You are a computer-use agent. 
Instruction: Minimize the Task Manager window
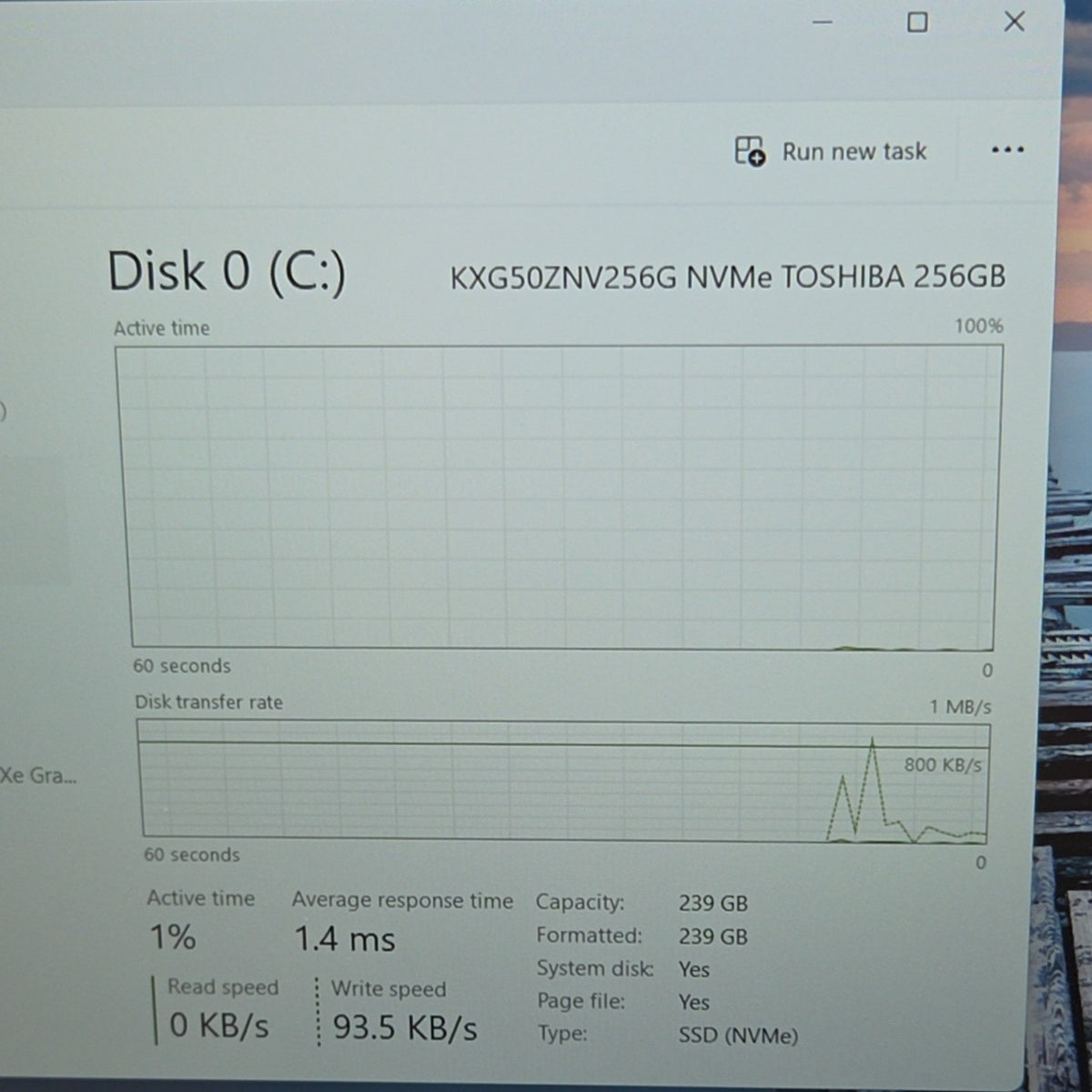click(x=822, y=22)
